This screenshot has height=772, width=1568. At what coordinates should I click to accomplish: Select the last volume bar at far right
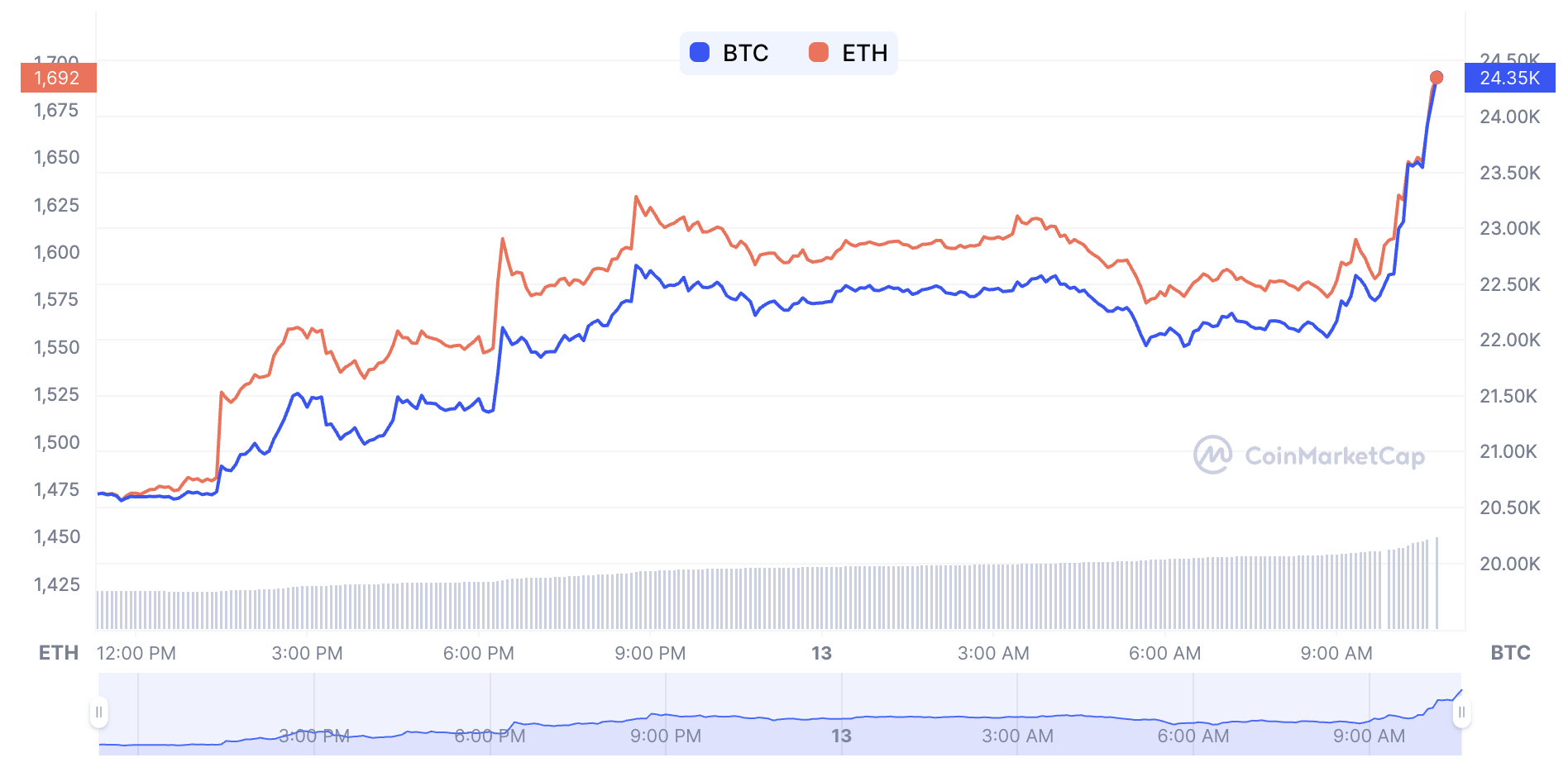(x=1437, y=583)
